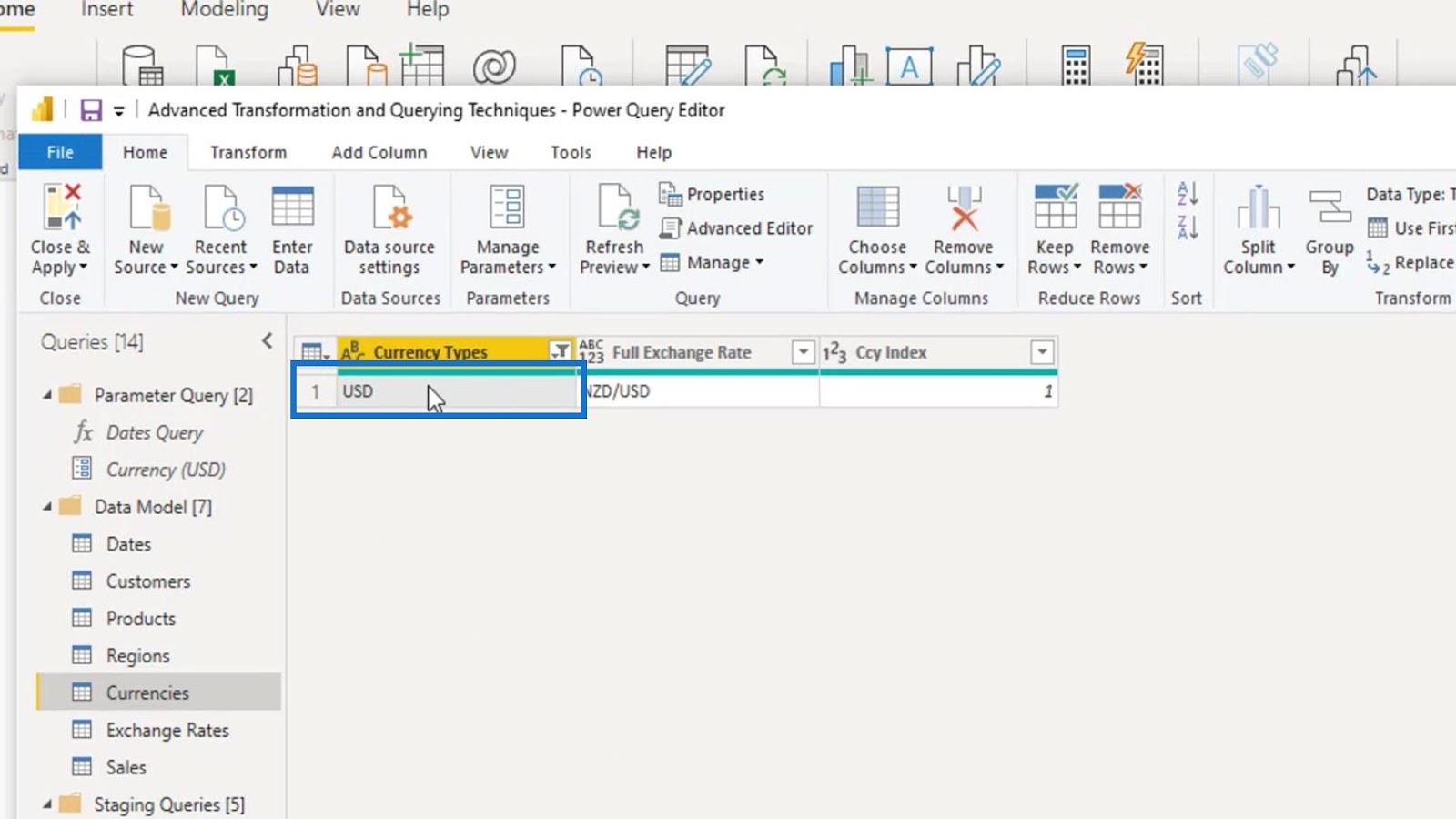Image resolution: width=1456 pixels, height=819 pixels.
Task: Open Full Exchange Rate filter dropdown
Action: (x=803, y=351)
